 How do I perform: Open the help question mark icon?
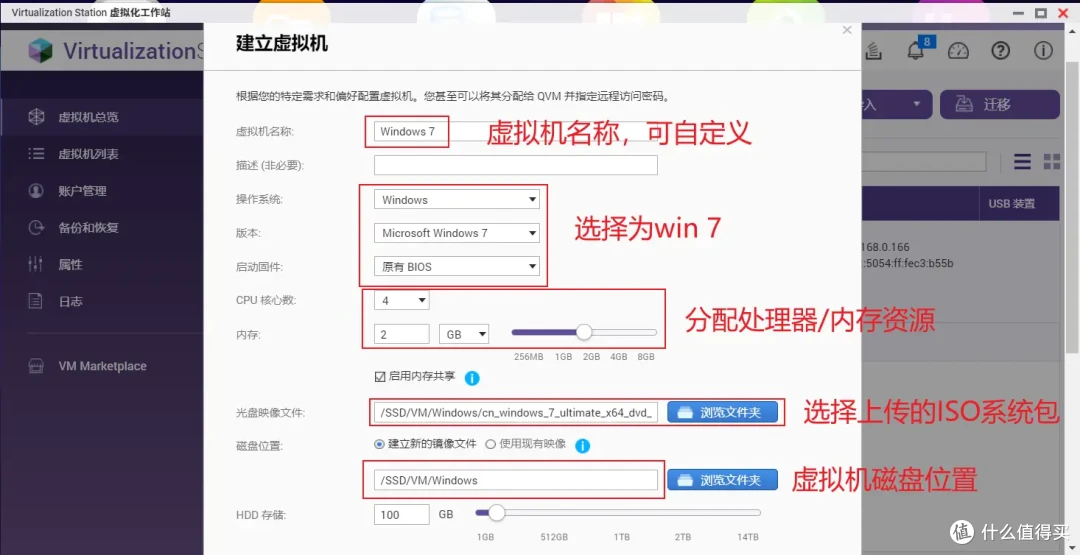tap(1001, 50)
